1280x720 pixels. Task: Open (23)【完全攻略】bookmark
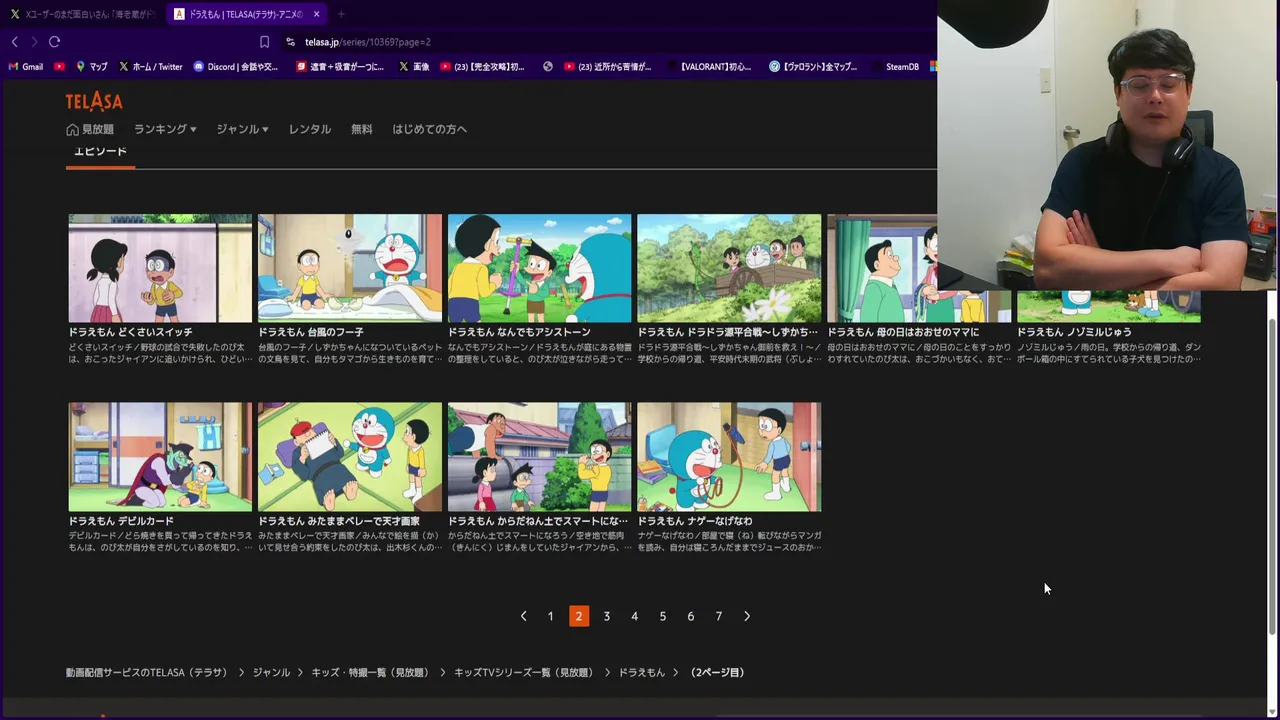pyautogui.click(x=482, y=67)
